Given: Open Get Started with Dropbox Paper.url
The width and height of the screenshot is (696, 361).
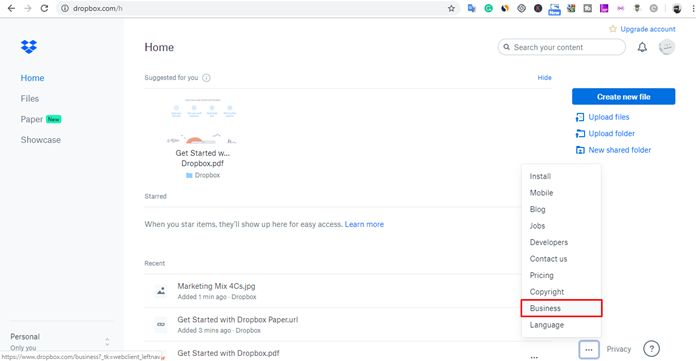Looking at the screenshot, I should [237, 320].
